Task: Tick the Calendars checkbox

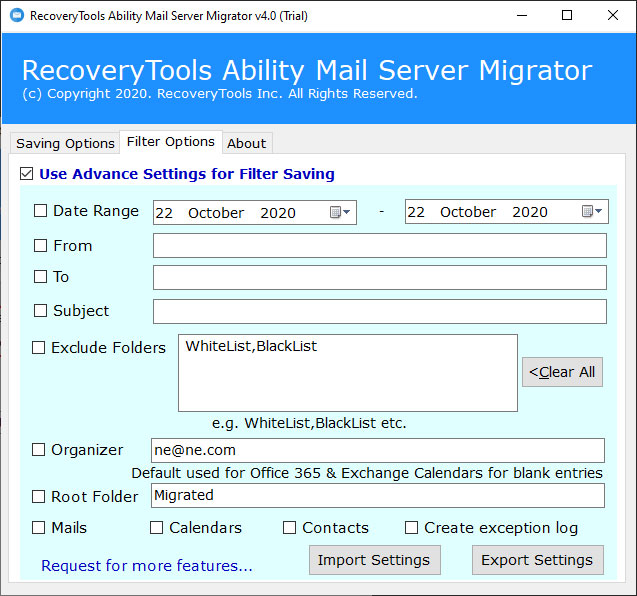Action: point(156,528)
